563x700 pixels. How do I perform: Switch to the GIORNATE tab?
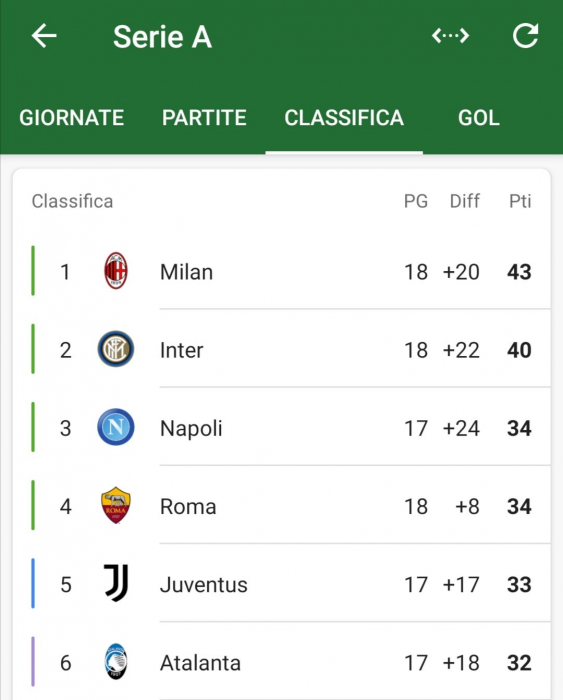click(x=71, y=118)
